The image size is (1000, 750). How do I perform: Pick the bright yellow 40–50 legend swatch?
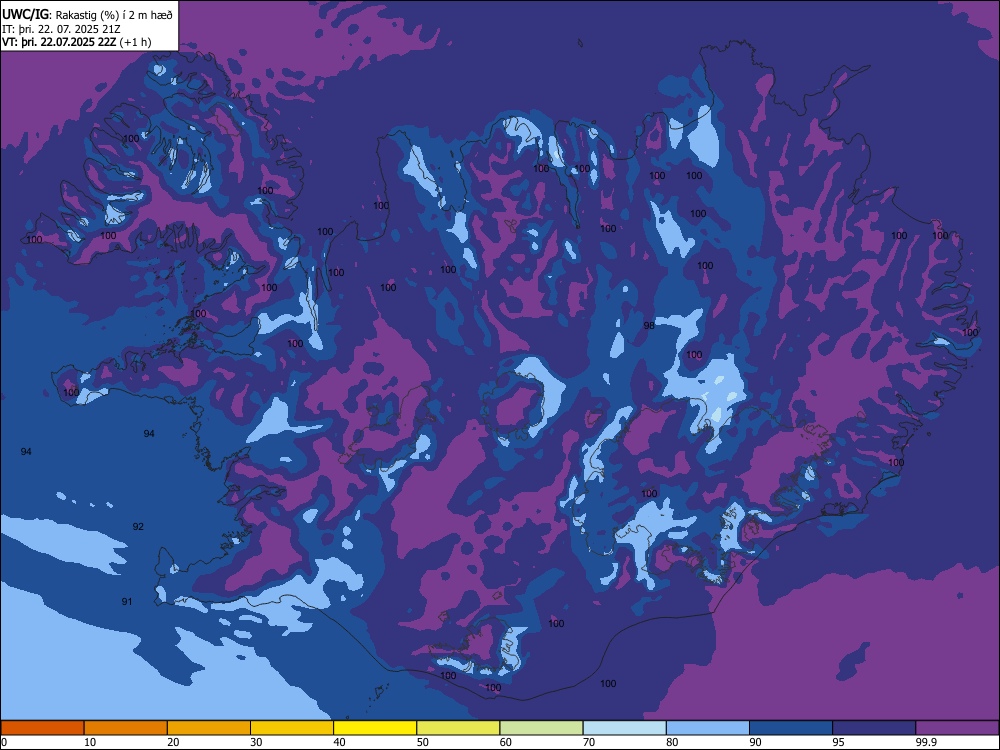click(x=375, y=728)
